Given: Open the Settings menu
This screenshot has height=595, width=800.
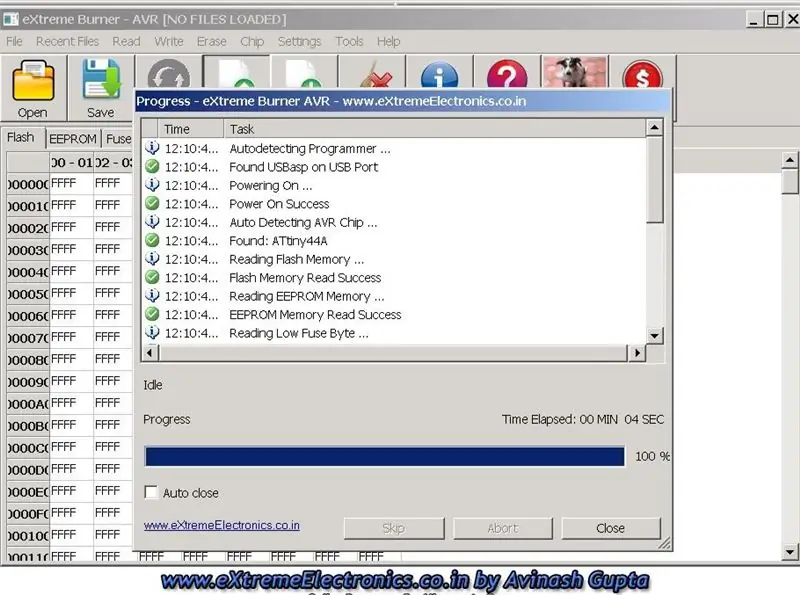Looking at the screenshot, I should (299, 41).
